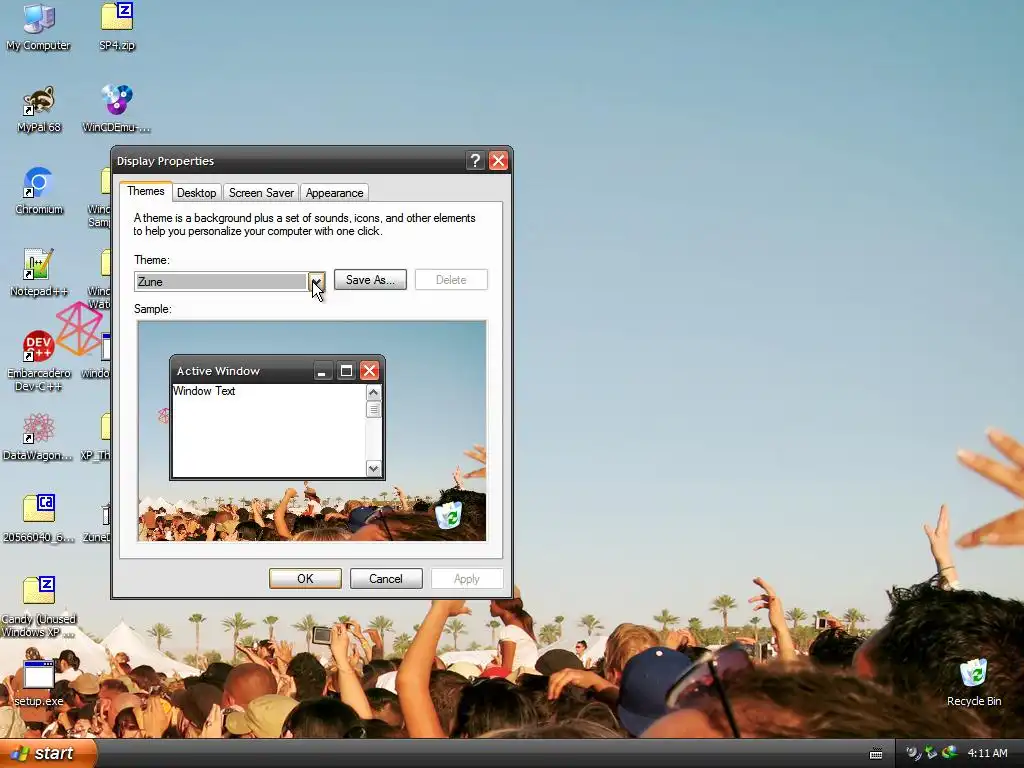Screen dimensions: 1024x768
Task: Click the OK button
Action: (x=305, y=579)
